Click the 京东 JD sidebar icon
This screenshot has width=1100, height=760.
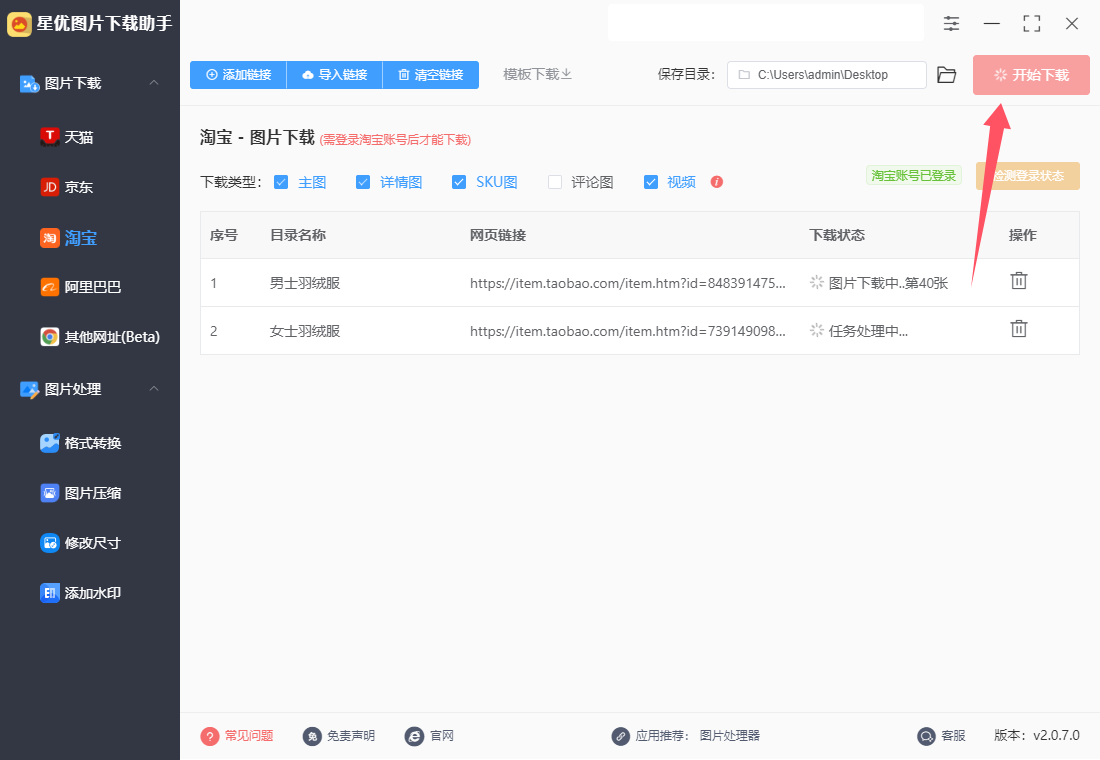(x=49, y=187)
